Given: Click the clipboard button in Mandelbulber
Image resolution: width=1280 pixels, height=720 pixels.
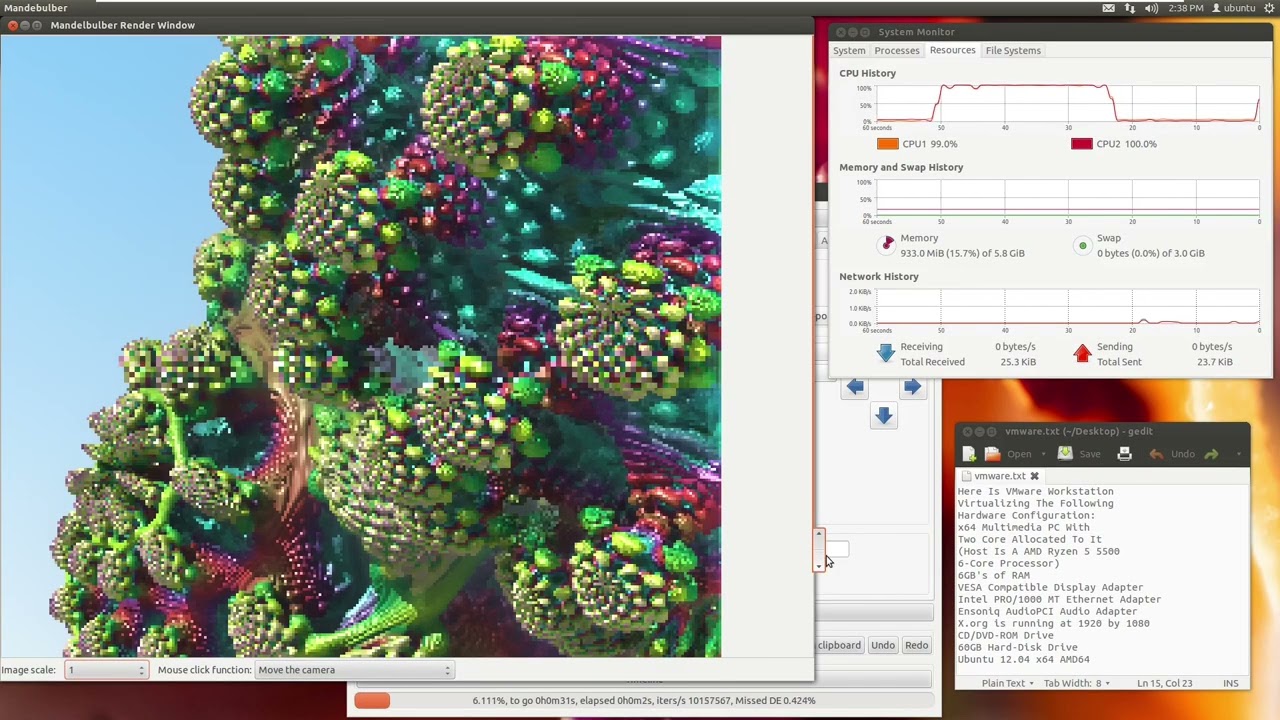Looking at the screenshot, I should 838,645.
